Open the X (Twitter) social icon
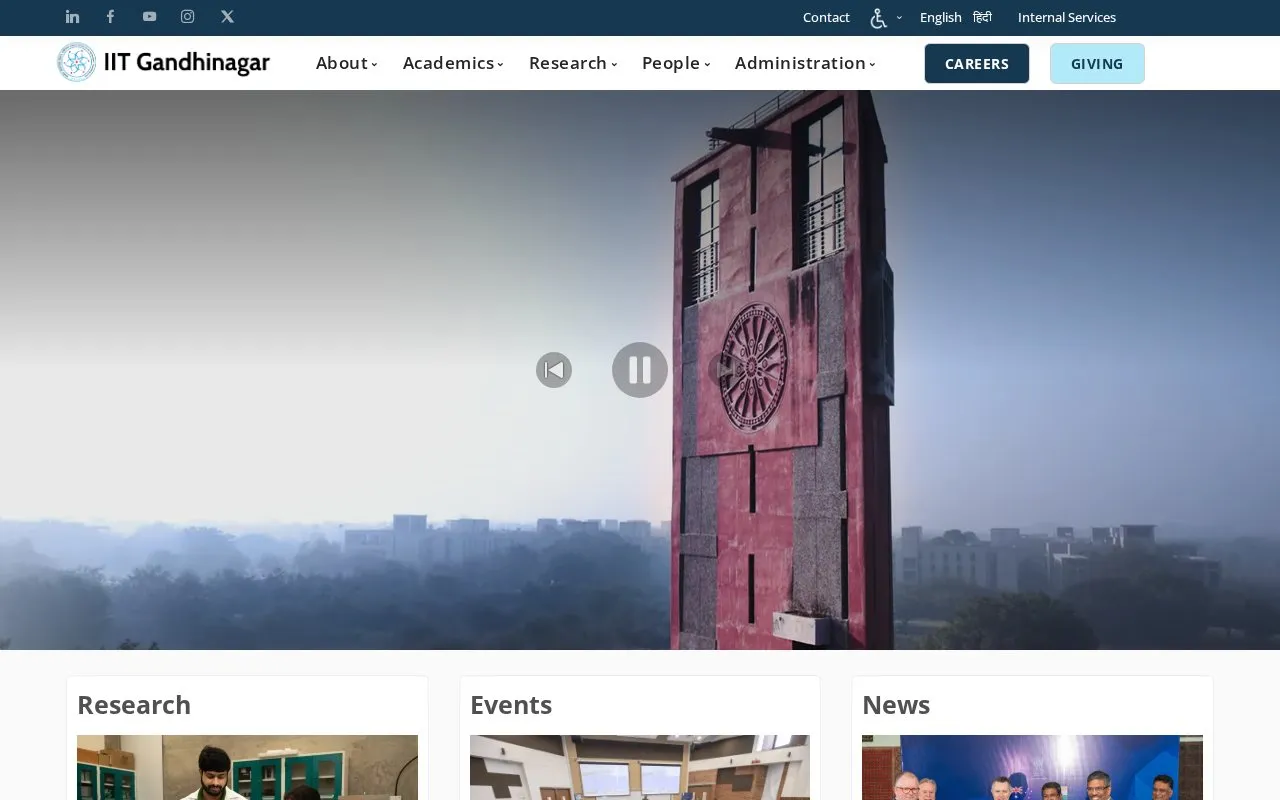The image size is (1280, 800). pos(227,17)
